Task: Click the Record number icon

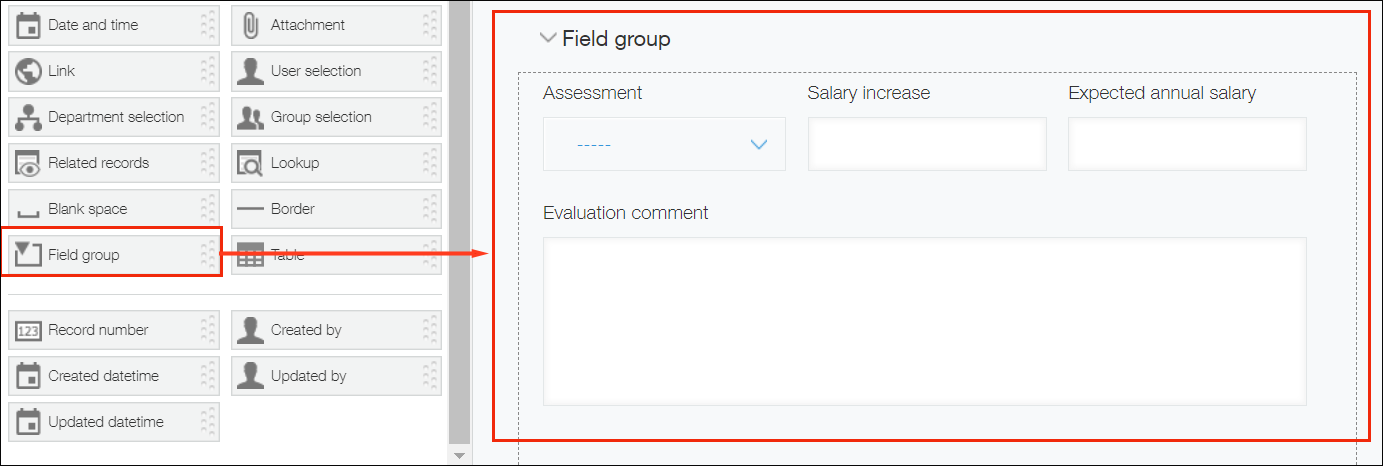Action: (x=28, y=330)
